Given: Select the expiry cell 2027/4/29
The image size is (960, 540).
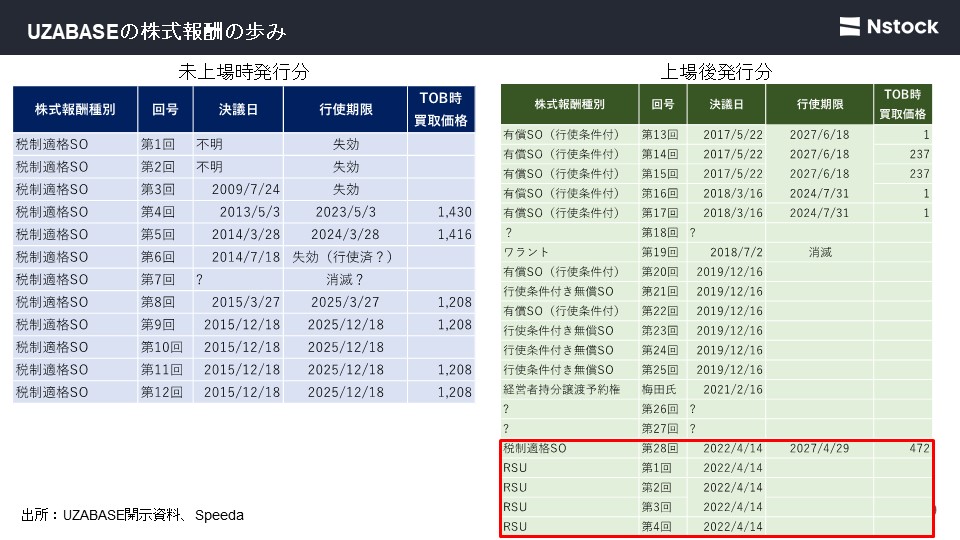Looking at the screenshot, I should [819, 448].
